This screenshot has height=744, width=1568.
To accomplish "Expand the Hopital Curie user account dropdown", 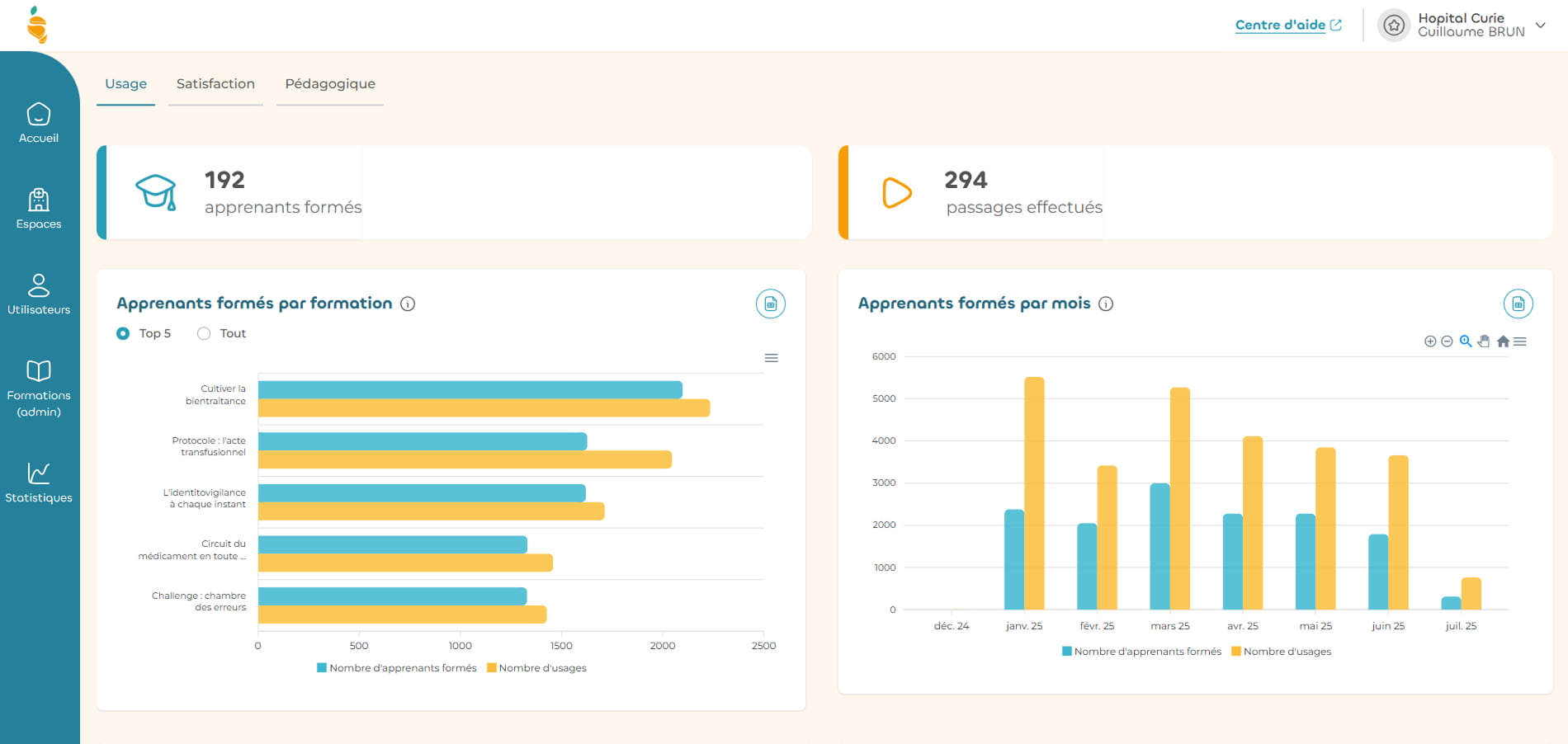I will 1540,26.
